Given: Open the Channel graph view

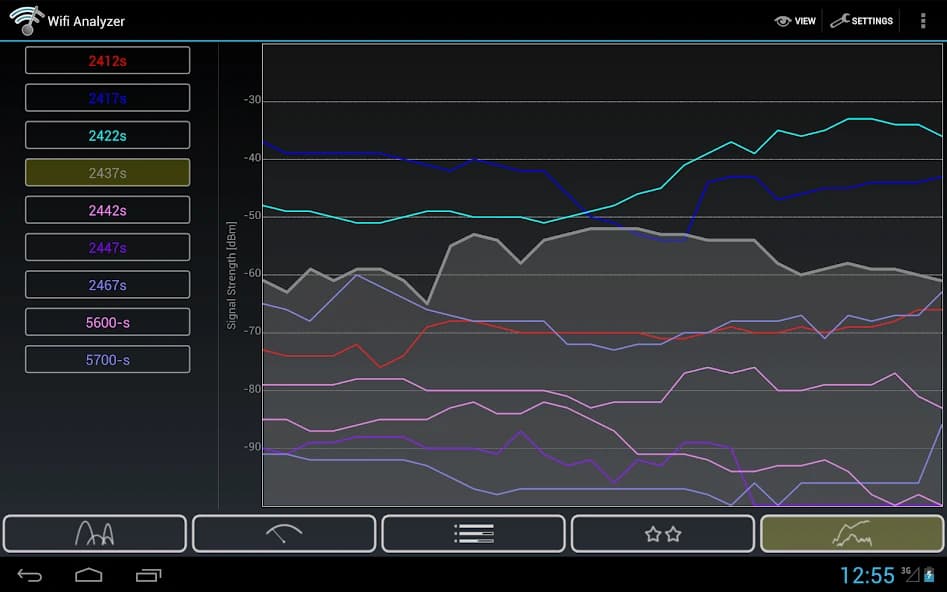Looking at the screenshot, I should [x=94, y=533].
